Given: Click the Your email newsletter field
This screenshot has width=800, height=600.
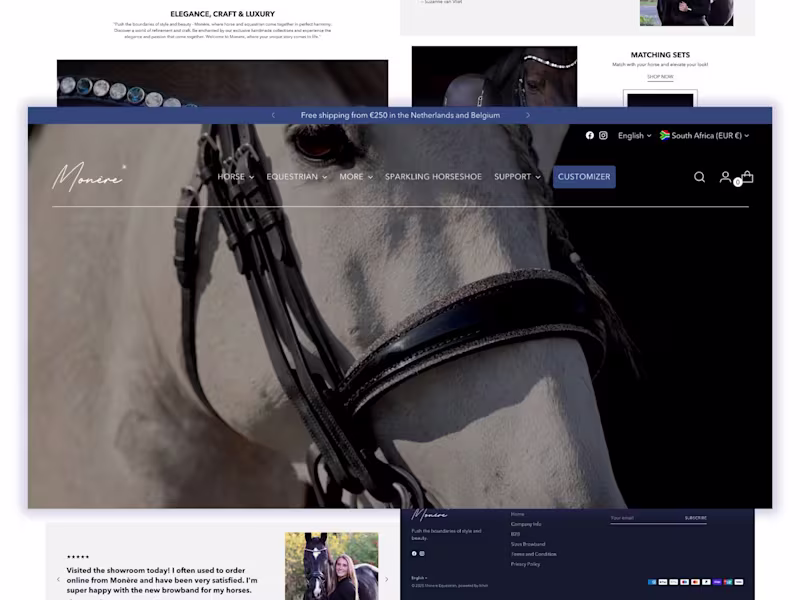Looking at the screenshot, I should pos(645,518).
